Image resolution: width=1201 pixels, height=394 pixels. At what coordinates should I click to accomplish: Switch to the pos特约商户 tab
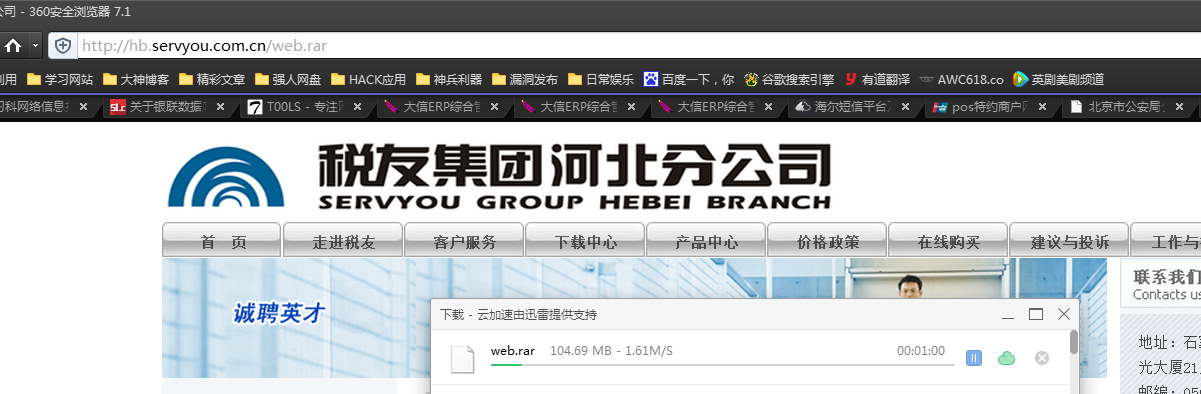(x=988, y=106)
